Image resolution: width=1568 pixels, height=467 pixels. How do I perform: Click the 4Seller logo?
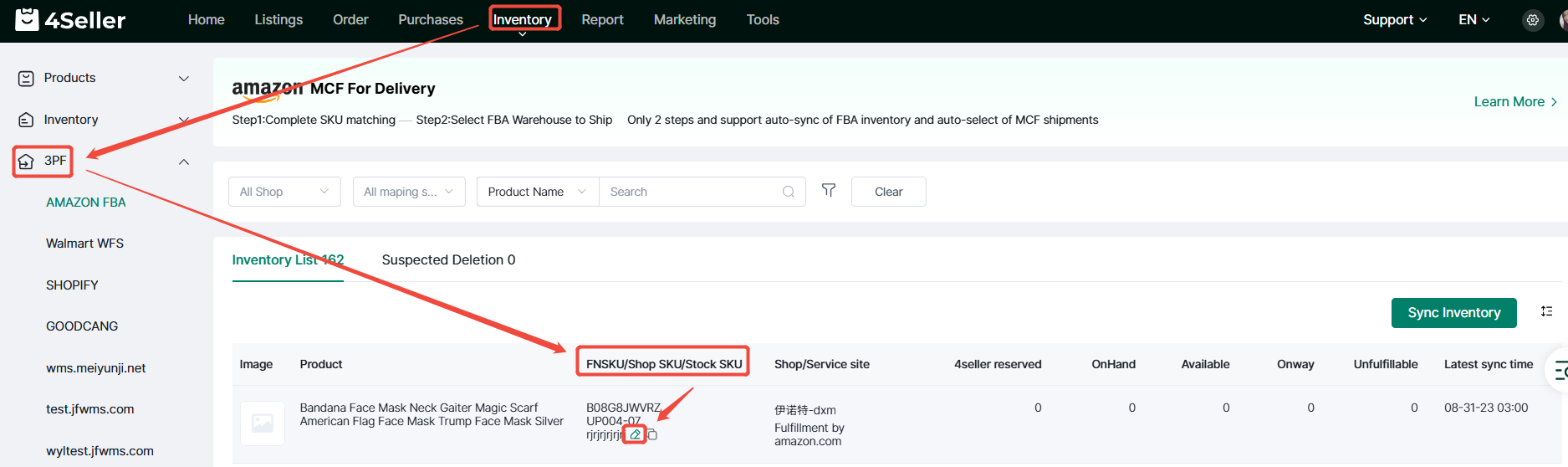click(70, 19)
